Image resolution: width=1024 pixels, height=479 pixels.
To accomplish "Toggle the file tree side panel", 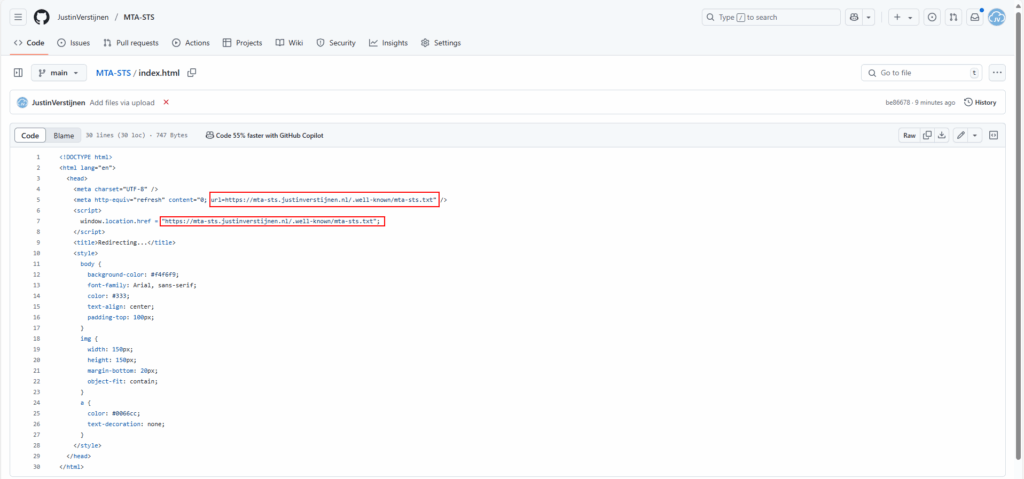I will pos(18,73).
